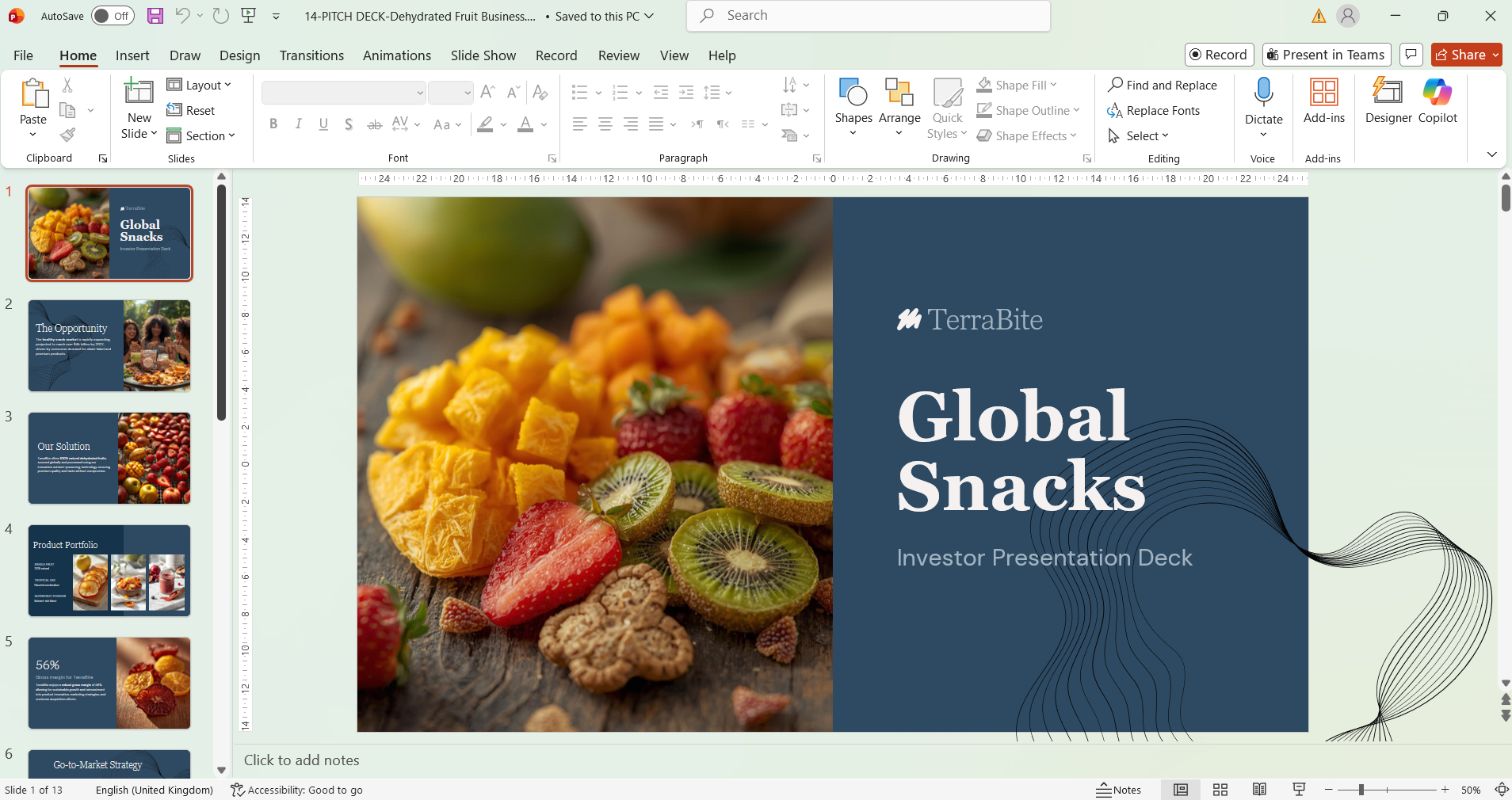Image resolution: width=1512 pixels, height=800 pixels.
Task: Click the Add-ins icon
Action: point(1324,101)
